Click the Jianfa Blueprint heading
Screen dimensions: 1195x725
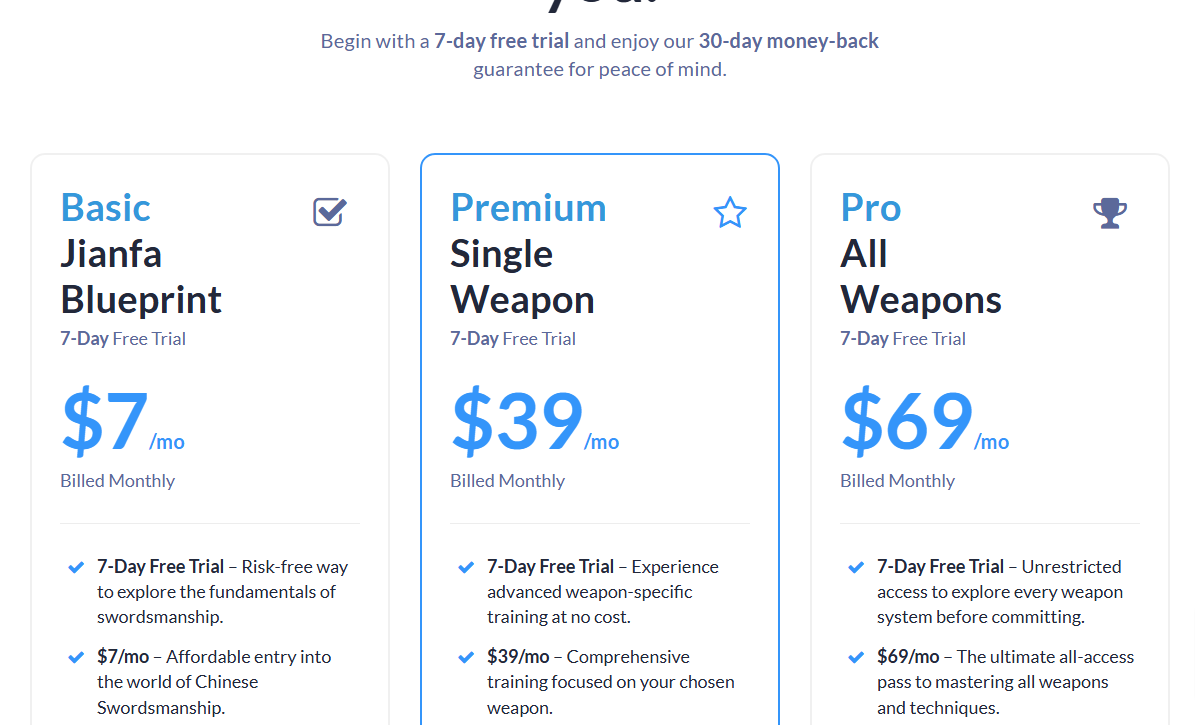141,277
